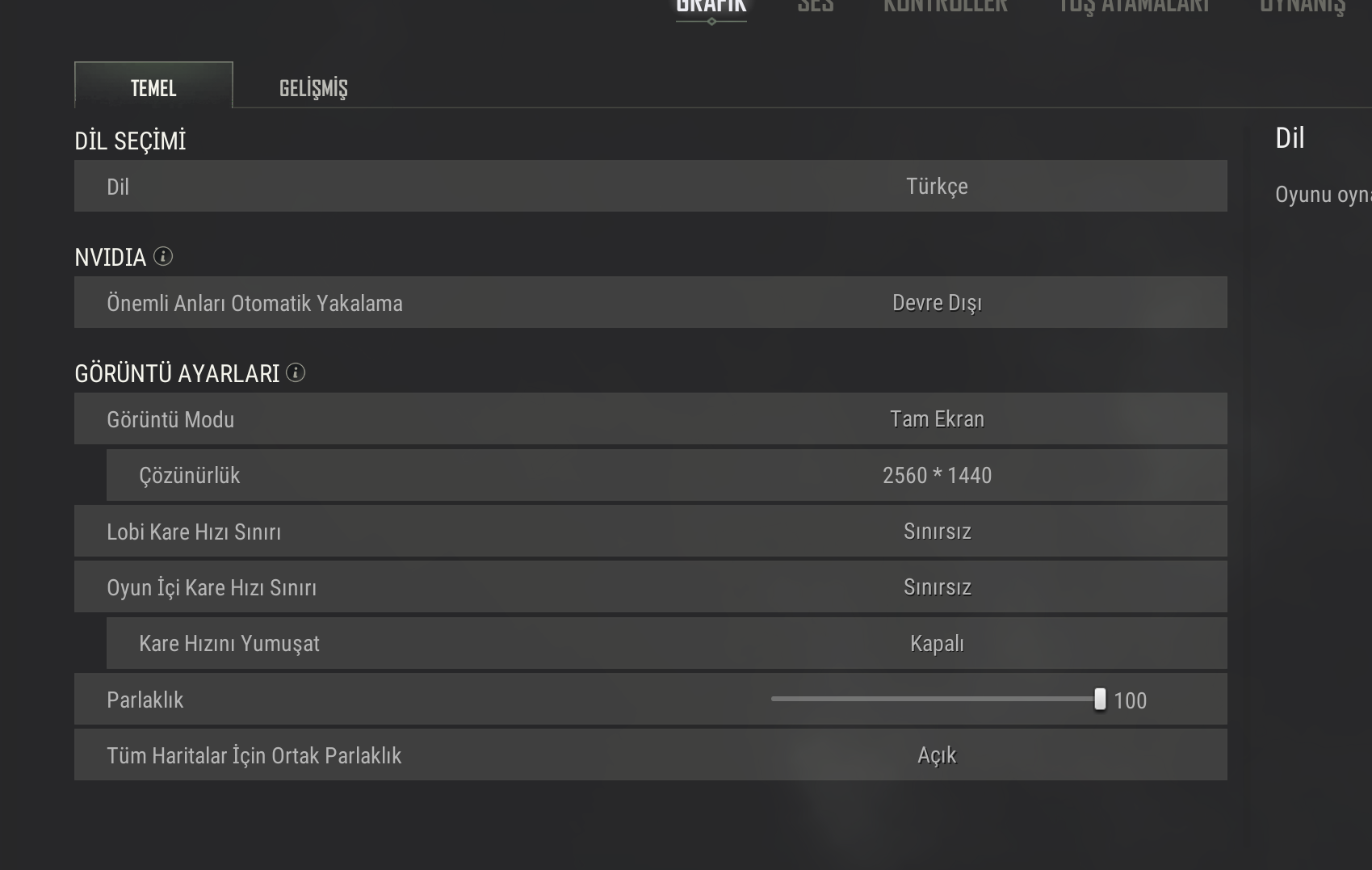This screenshot has width=1372, height=870.
Task: Click the Parlaklık slider handle
Action: point(1099,700)
